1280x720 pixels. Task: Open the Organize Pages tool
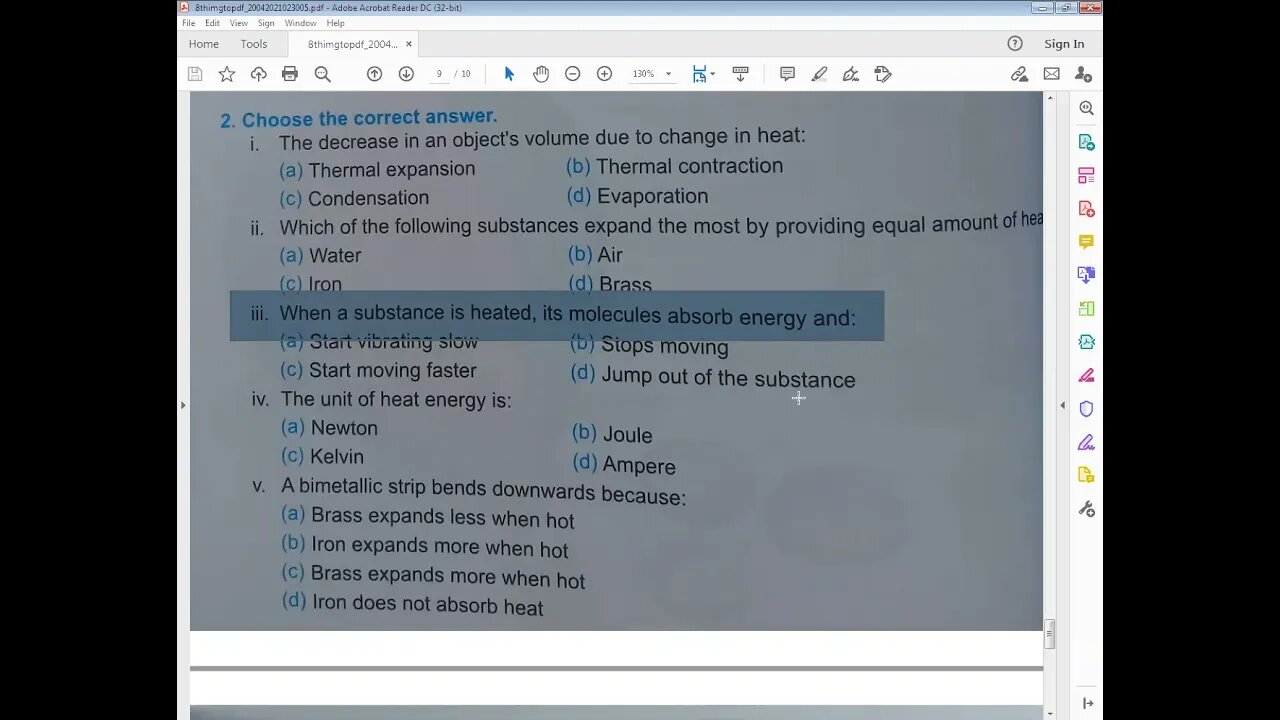(x=1086, y=176)
